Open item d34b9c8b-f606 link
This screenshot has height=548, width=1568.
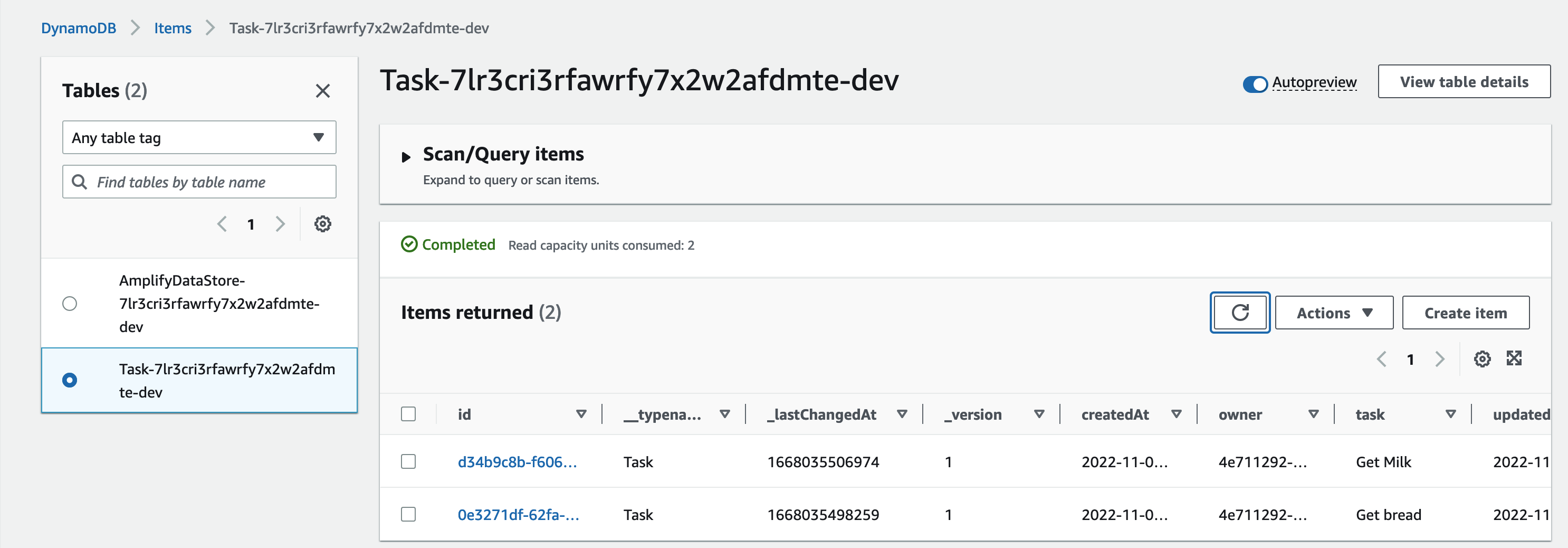pyautogui.click(x=518, y=462)
